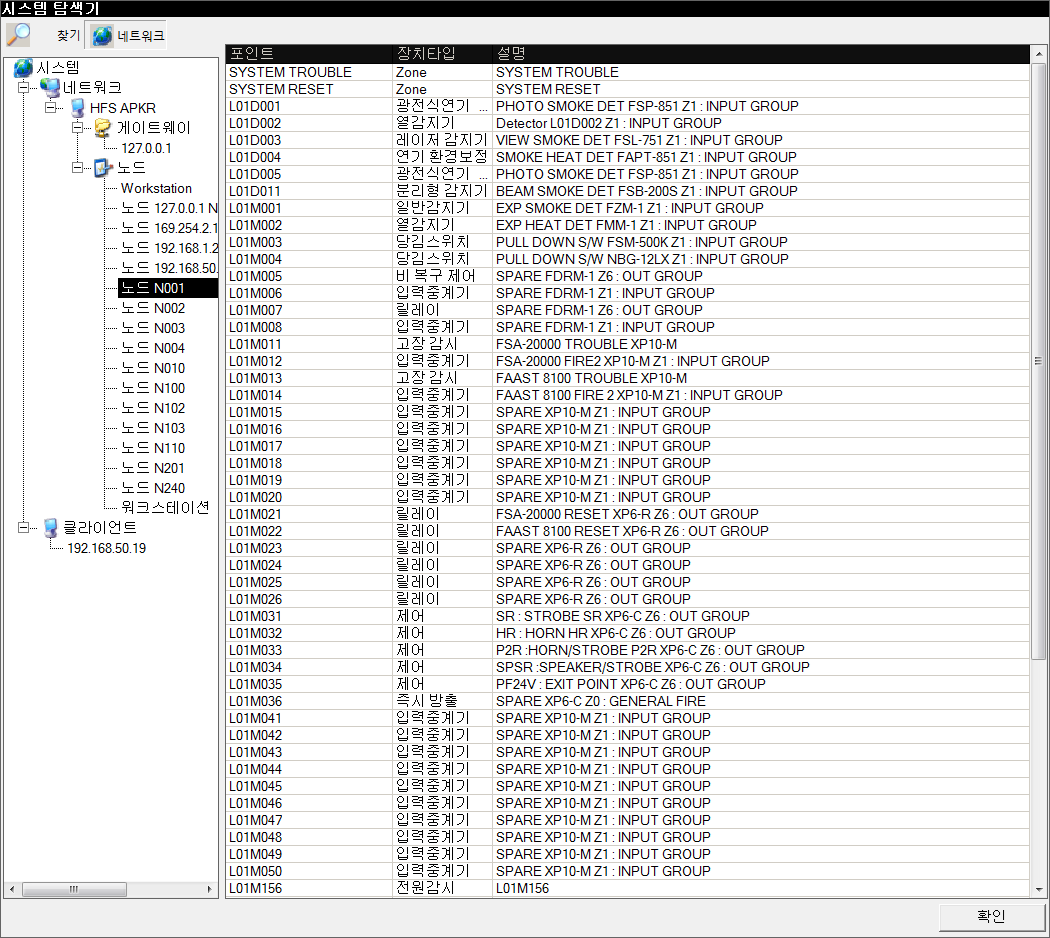1050x938 pixels.
Task: Sort by the 포인트 column header
Action: [x=308, y=53]
